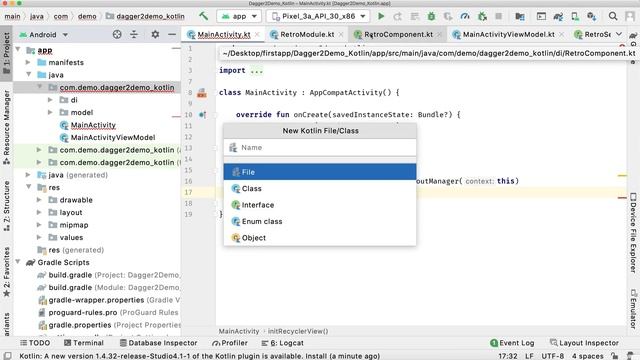Screen dimensions: 640x360
Task: Expand the di package
Action: click(x=50, y=100)
